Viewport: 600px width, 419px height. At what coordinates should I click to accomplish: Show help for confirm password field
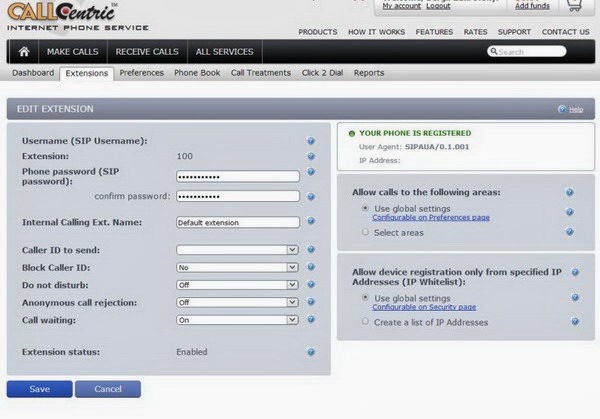[311, 197]
